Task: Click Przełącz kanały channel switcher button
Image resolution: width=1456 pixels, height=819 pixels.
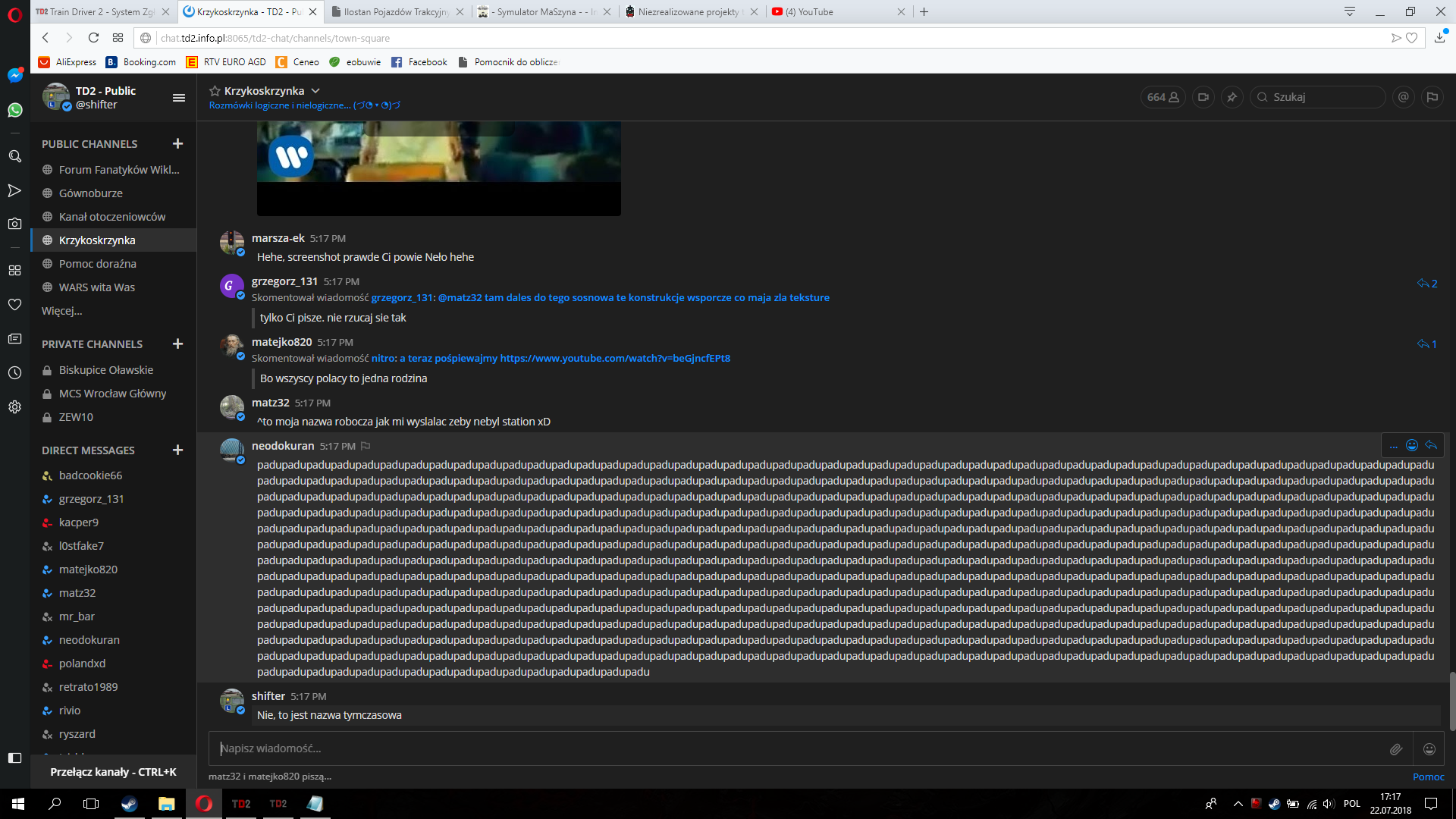Action: pos(113,772)
